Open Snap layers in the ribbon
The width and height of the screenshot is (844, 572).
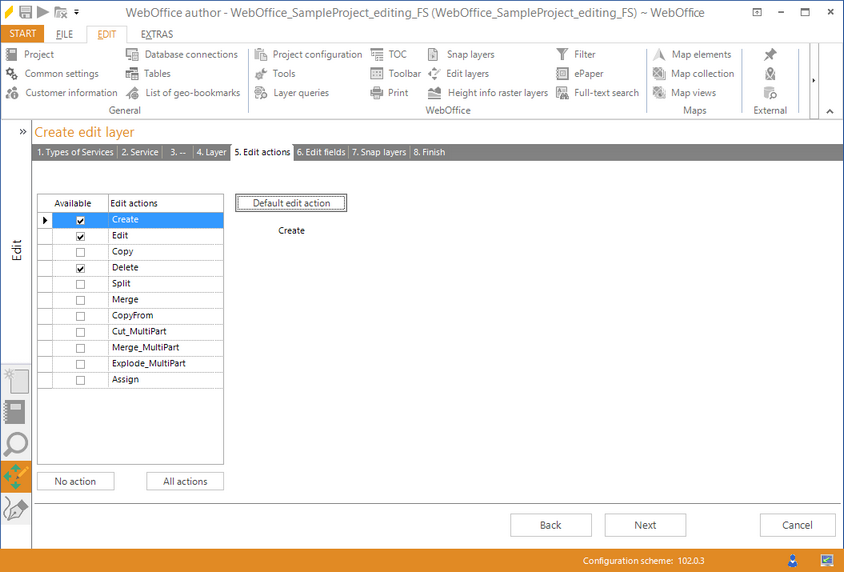(x=461, y=54)
